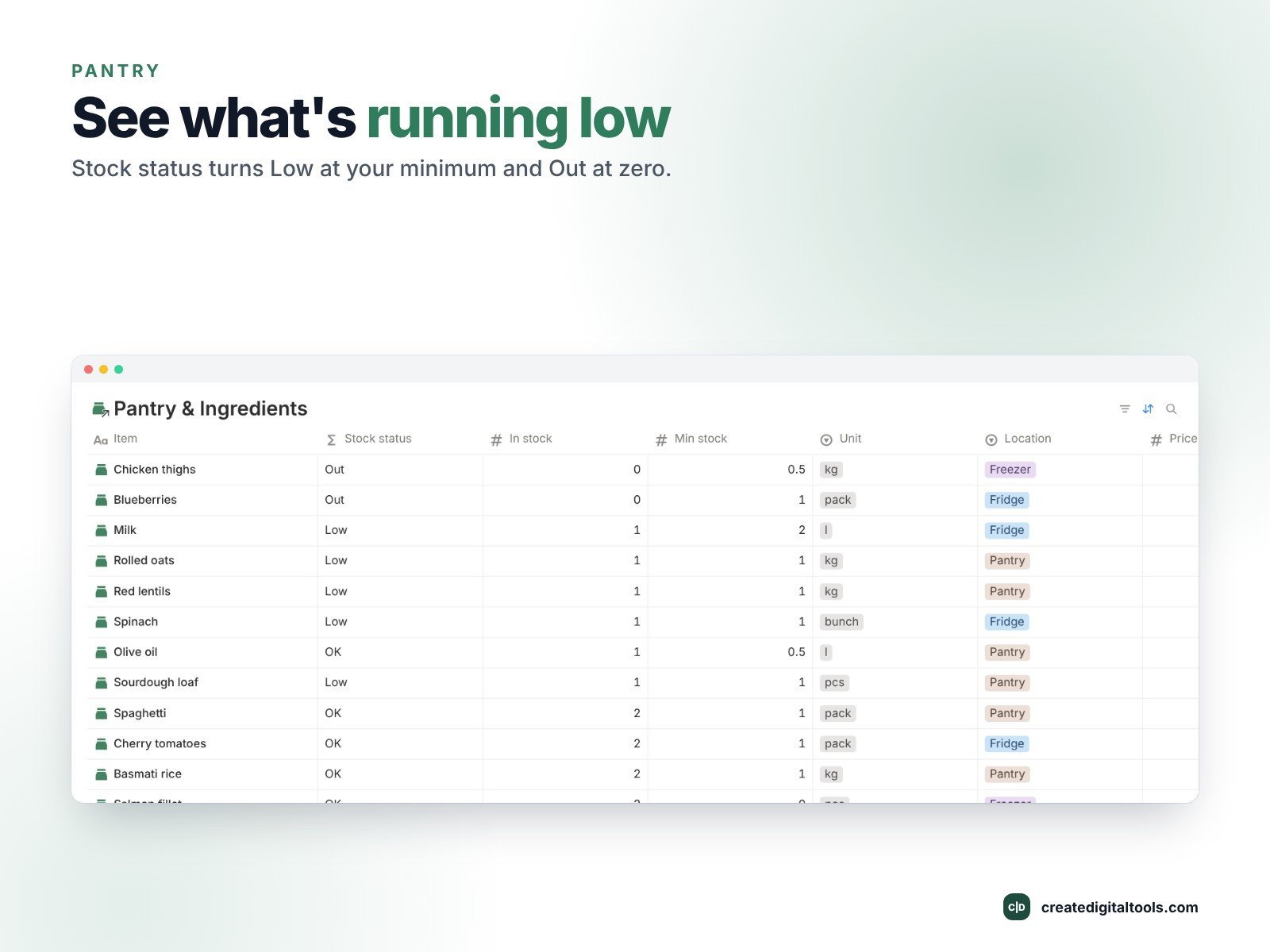1270x952 pixels.
Task: Click the Olive oil row icon
Action: (x=102, y=652)
